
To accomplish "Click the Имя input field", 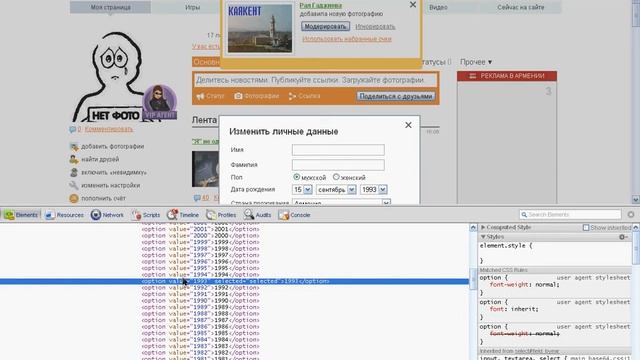I will 338,150.
